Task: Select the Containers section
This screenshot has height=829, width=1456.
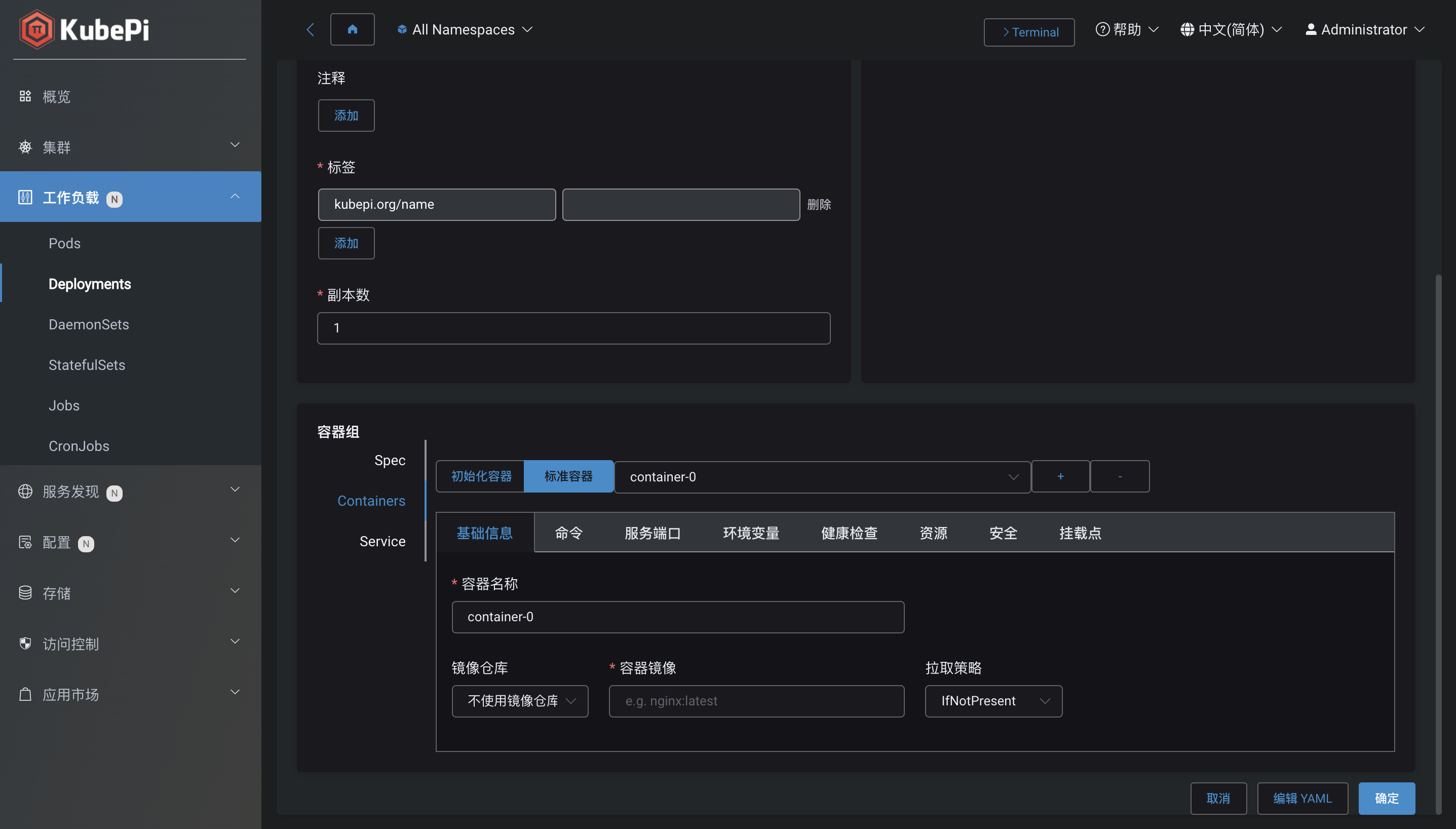Action: point(371,501)
